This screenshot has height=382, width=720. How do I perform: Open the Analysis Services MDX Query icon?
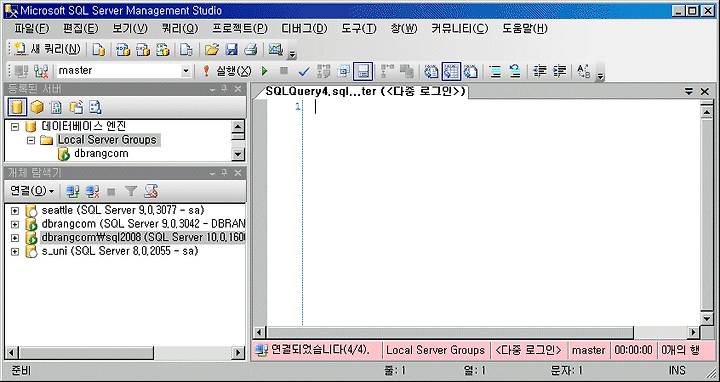coord(123,49)
